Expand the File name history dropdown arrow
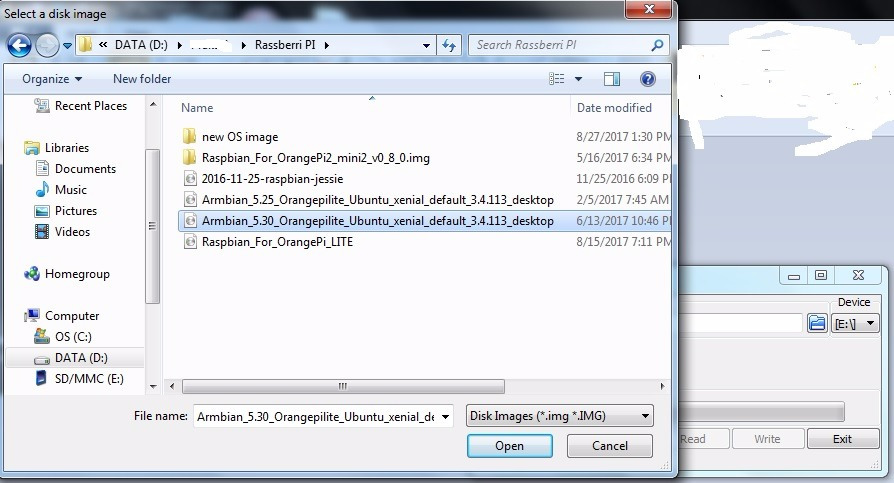This screenshot has height=483, width=894. click(x=445, y=416)
